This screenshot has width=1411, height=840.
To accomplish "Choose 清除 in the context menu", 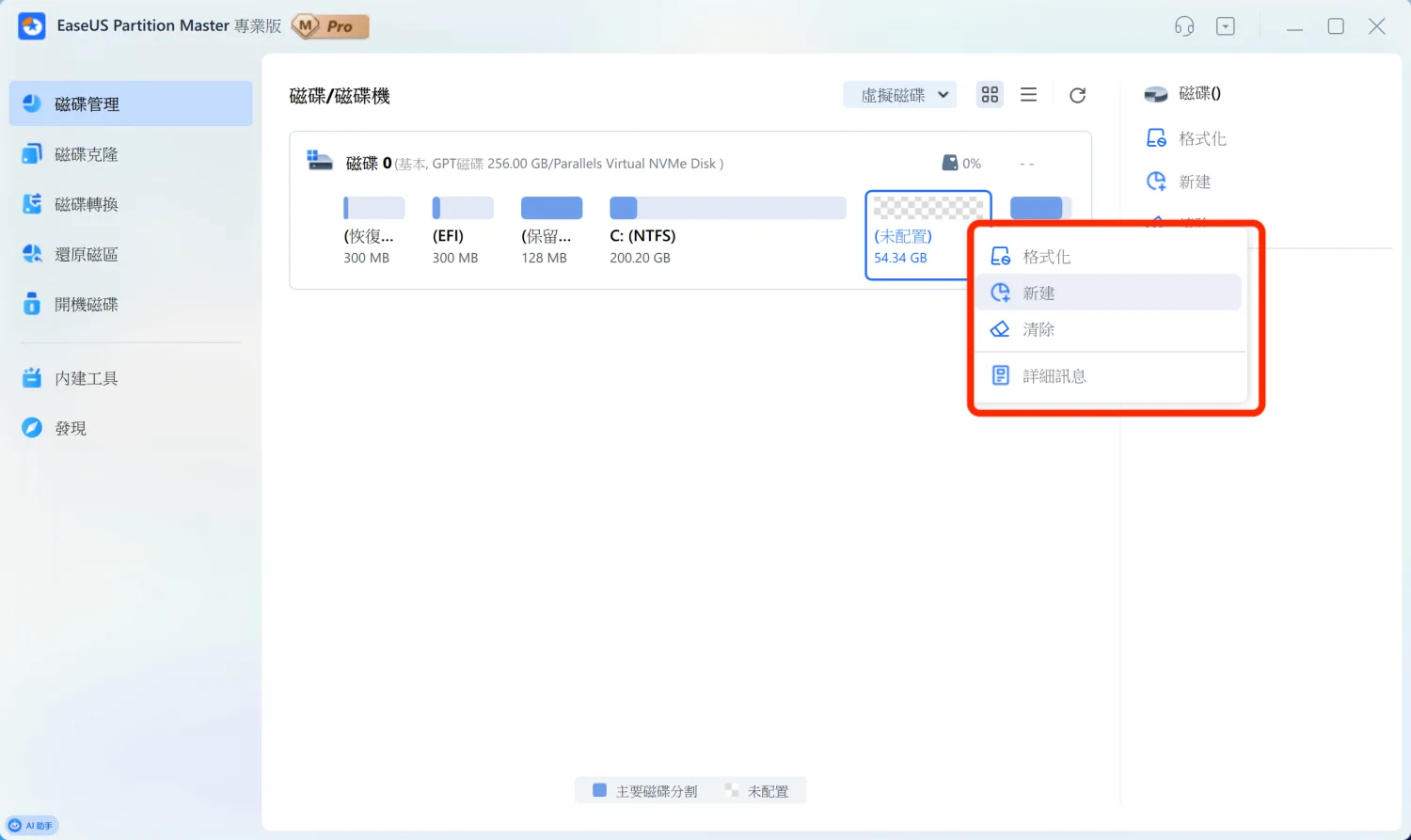I will (x=1109, y=329).
